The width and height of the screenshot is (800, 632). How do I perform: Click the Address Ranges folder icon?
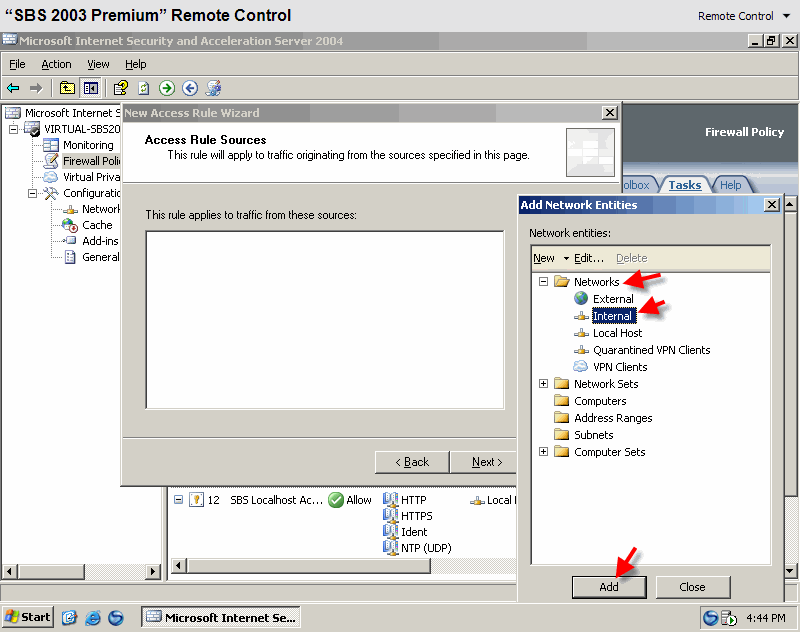point(561,418)
